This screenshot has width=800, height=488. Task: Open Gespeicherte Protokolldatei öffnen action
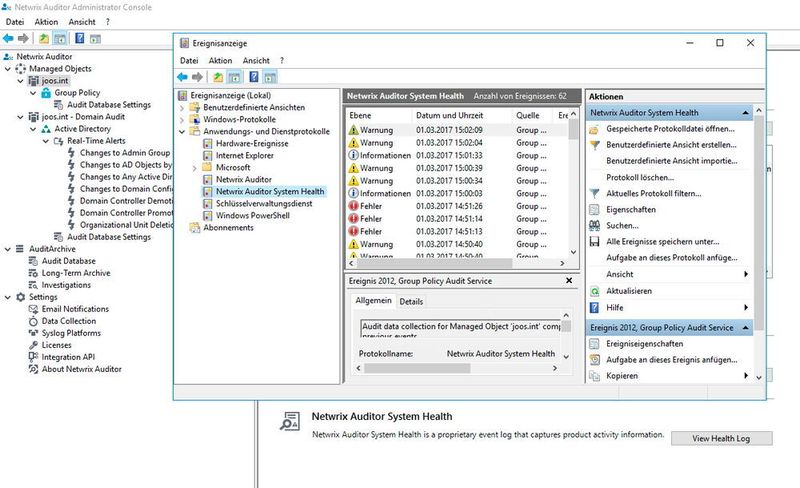tap(670, 129)
